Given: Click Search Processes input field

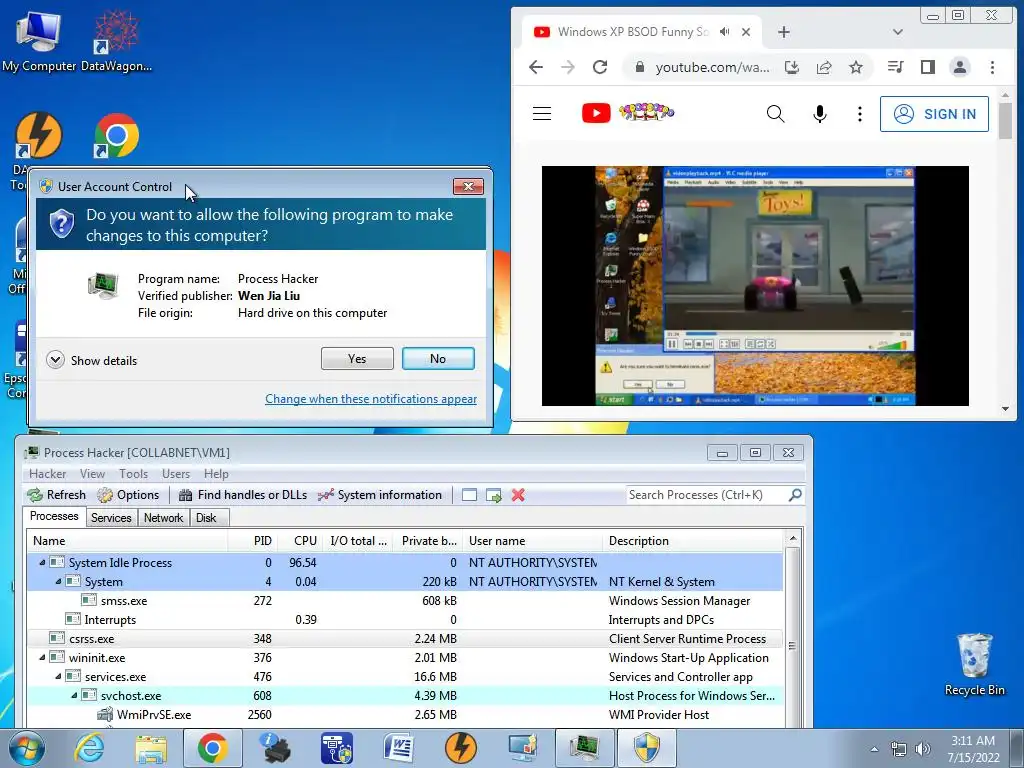Looking at the screenshot, I should click(x=705, y=495).
